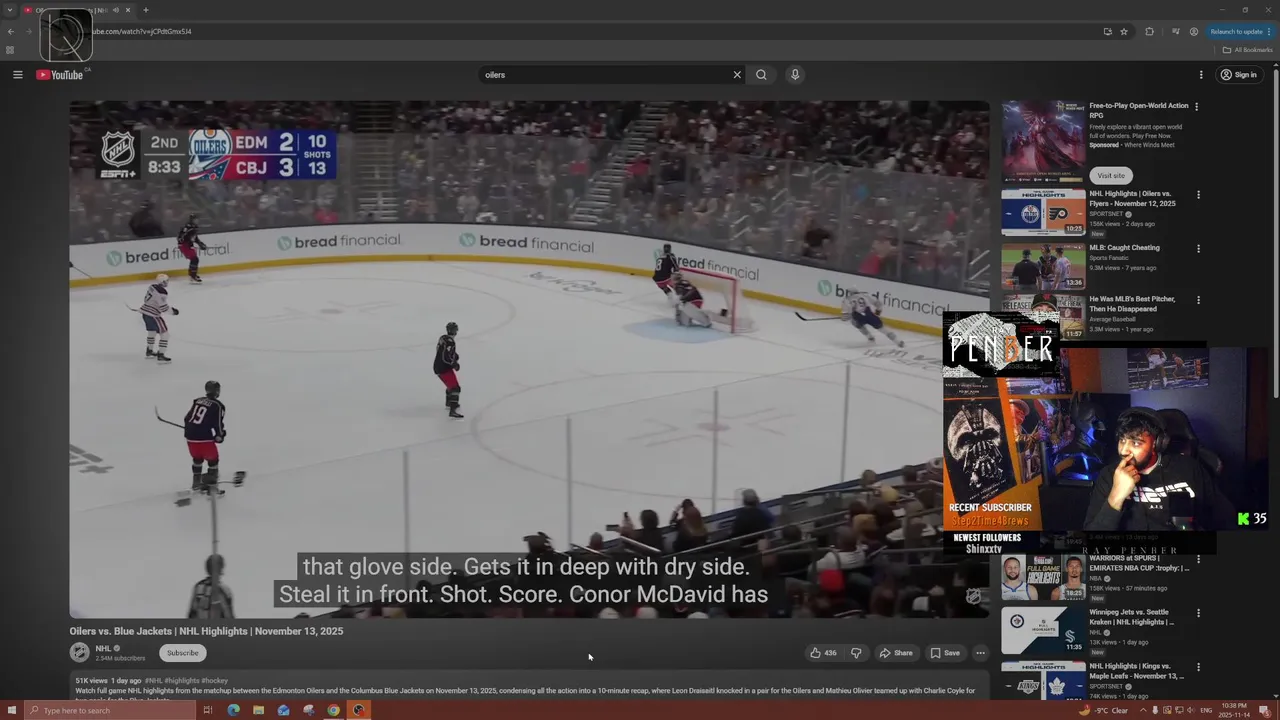The width and height of the screenshot is (1280, 720).
Task: Close the YouTube browser tab
Action: click(x=128, y=10)
